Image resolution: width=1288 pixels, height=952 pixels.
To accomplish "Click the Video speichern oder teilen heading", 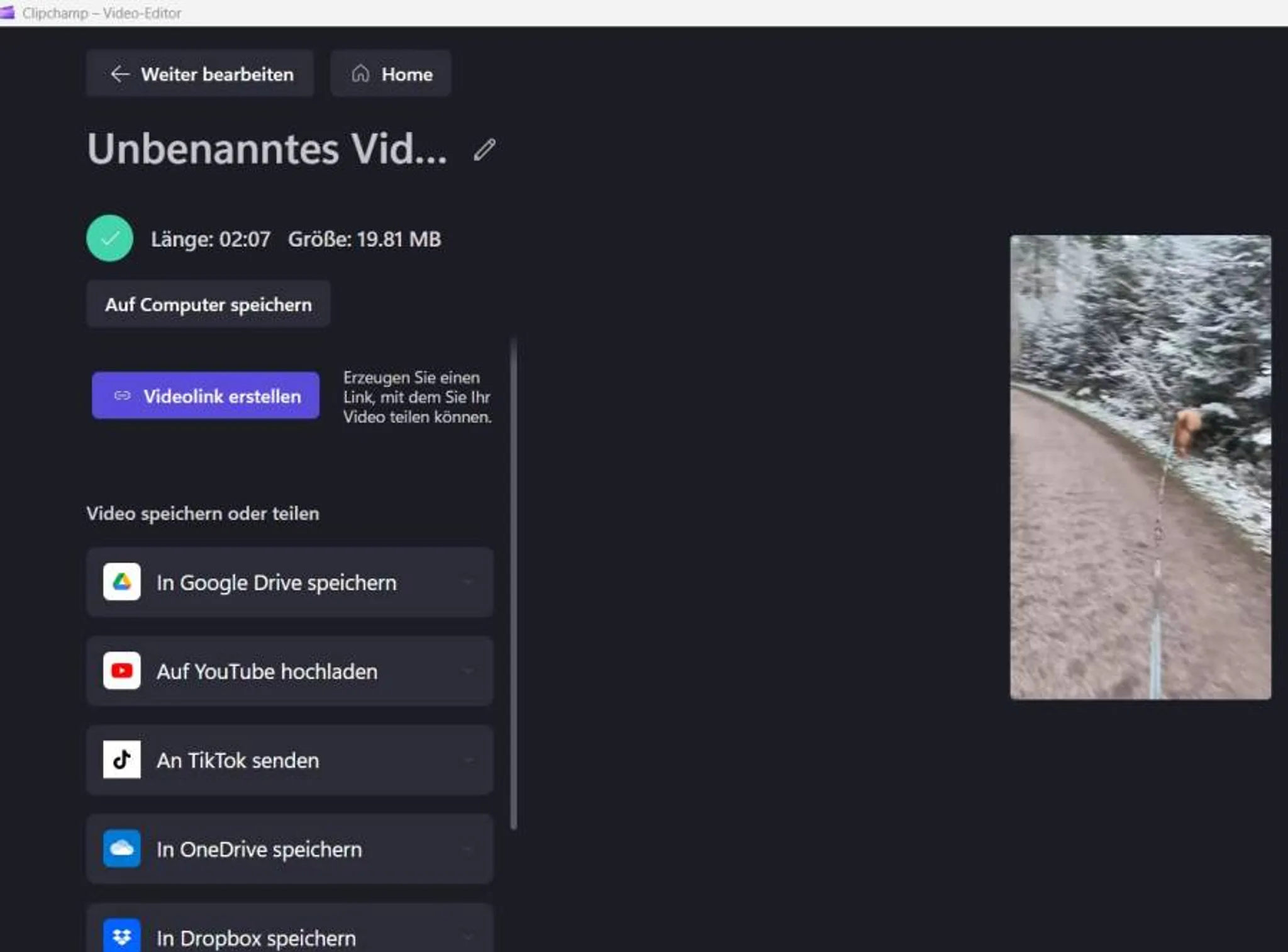I will pos(203,513).
